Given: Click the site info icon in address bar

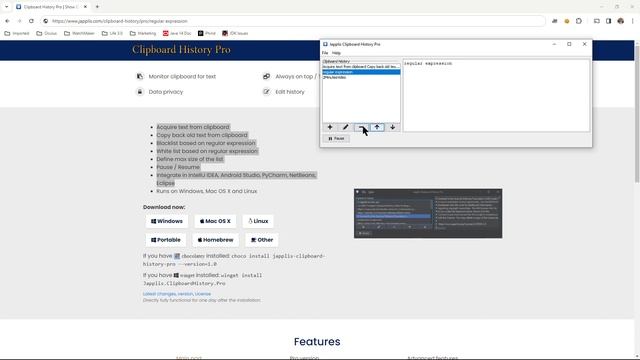Looking at the screenshot, I should [x=46, y=21].
